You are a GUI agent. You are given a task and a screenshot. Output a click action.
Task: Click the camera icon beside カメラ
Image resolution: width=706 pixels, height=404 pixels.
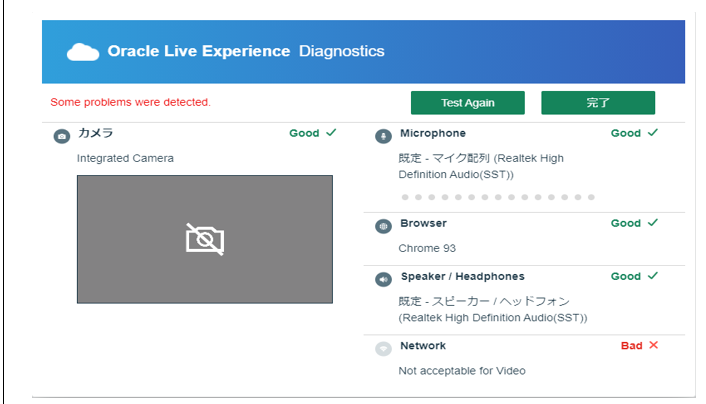coord(62,136)
